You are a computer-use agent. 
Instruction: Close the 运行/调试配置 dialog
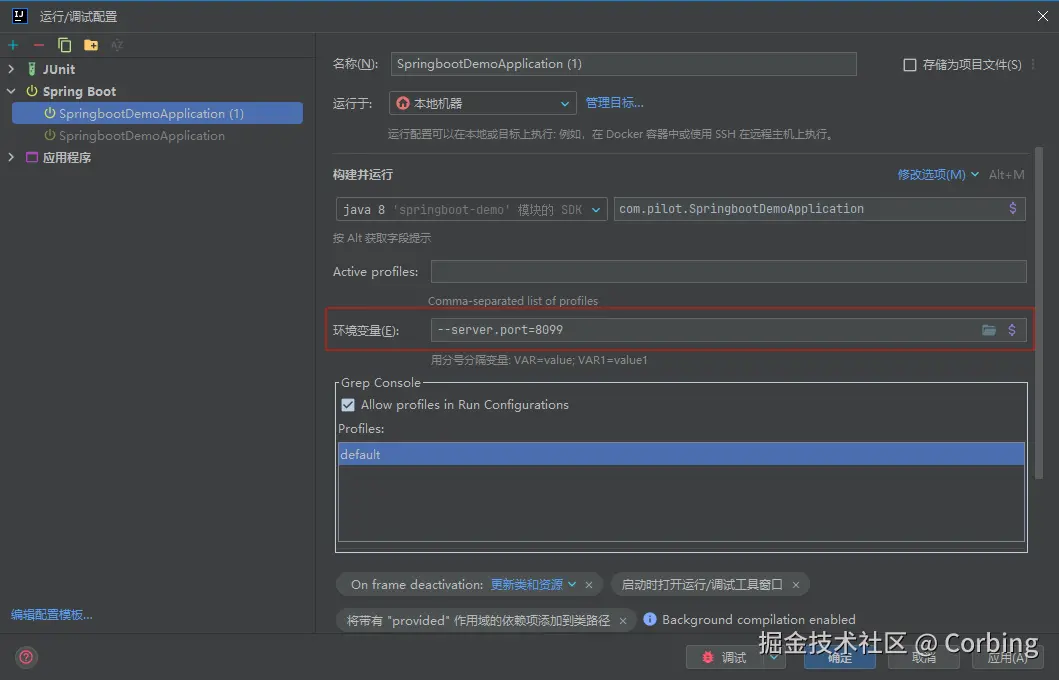[x=1042, y=16]
